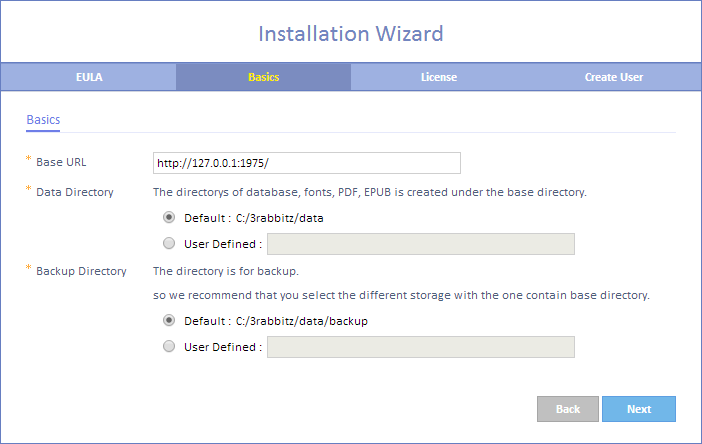Select the Basics step in wizard header

tap(263, 77)
